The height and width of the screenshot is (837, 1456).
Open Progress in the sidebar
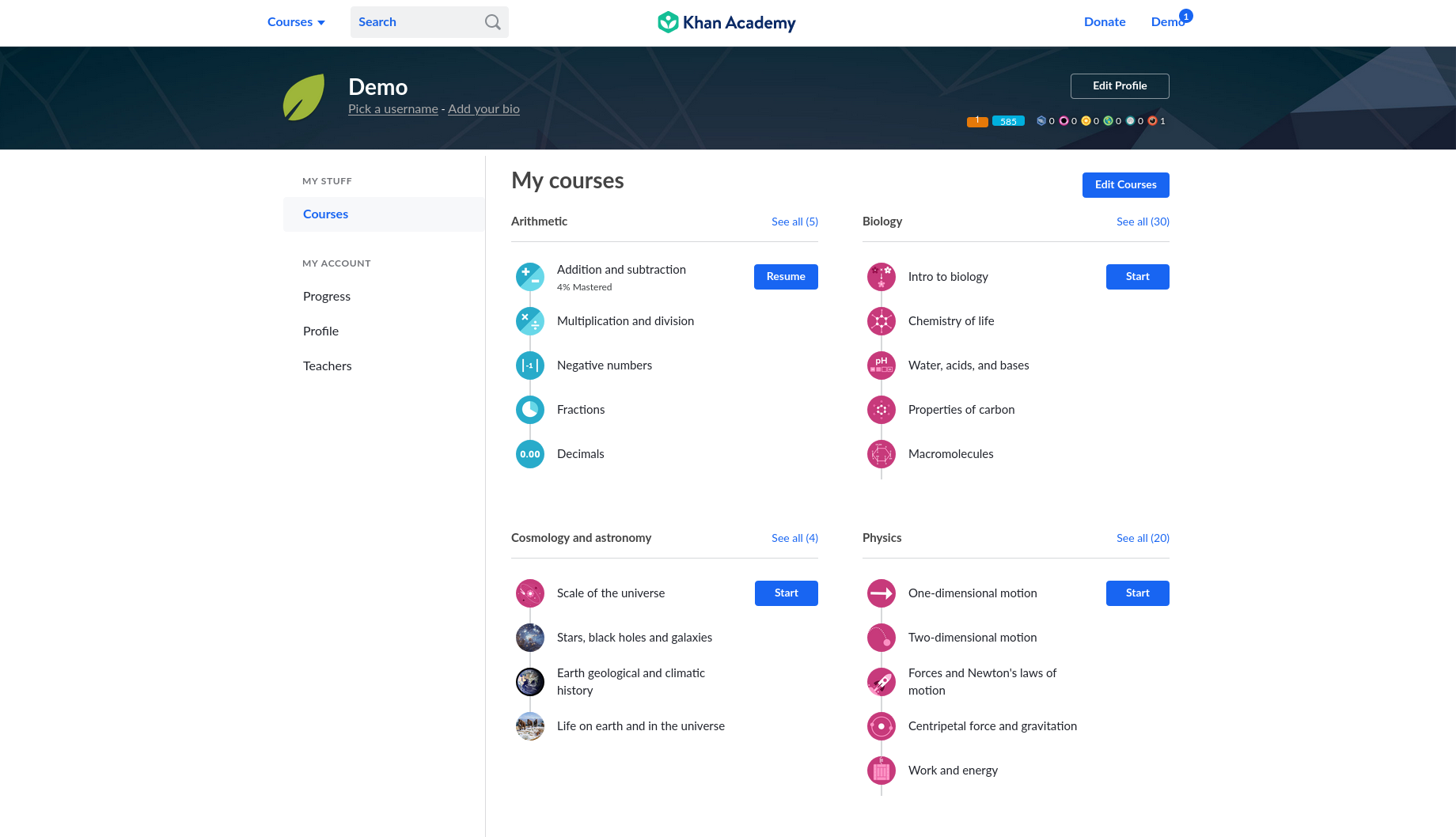pos(327,297)
